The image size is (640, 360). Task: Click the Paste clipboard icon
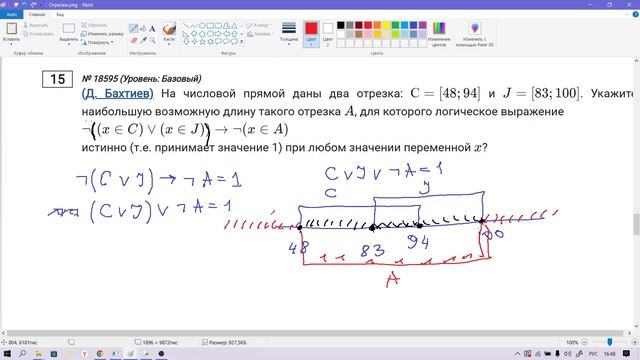pos(11,29)
